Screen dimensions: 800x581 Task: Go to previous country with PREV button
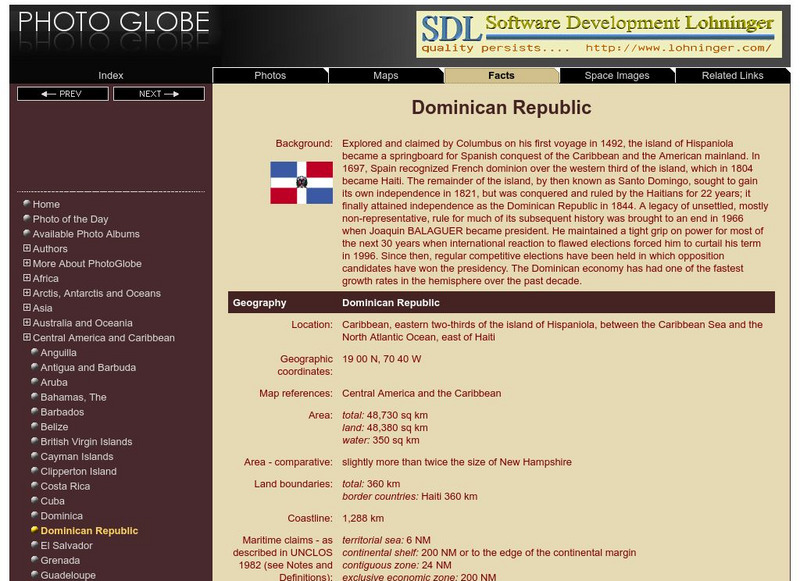coord(63,94)
